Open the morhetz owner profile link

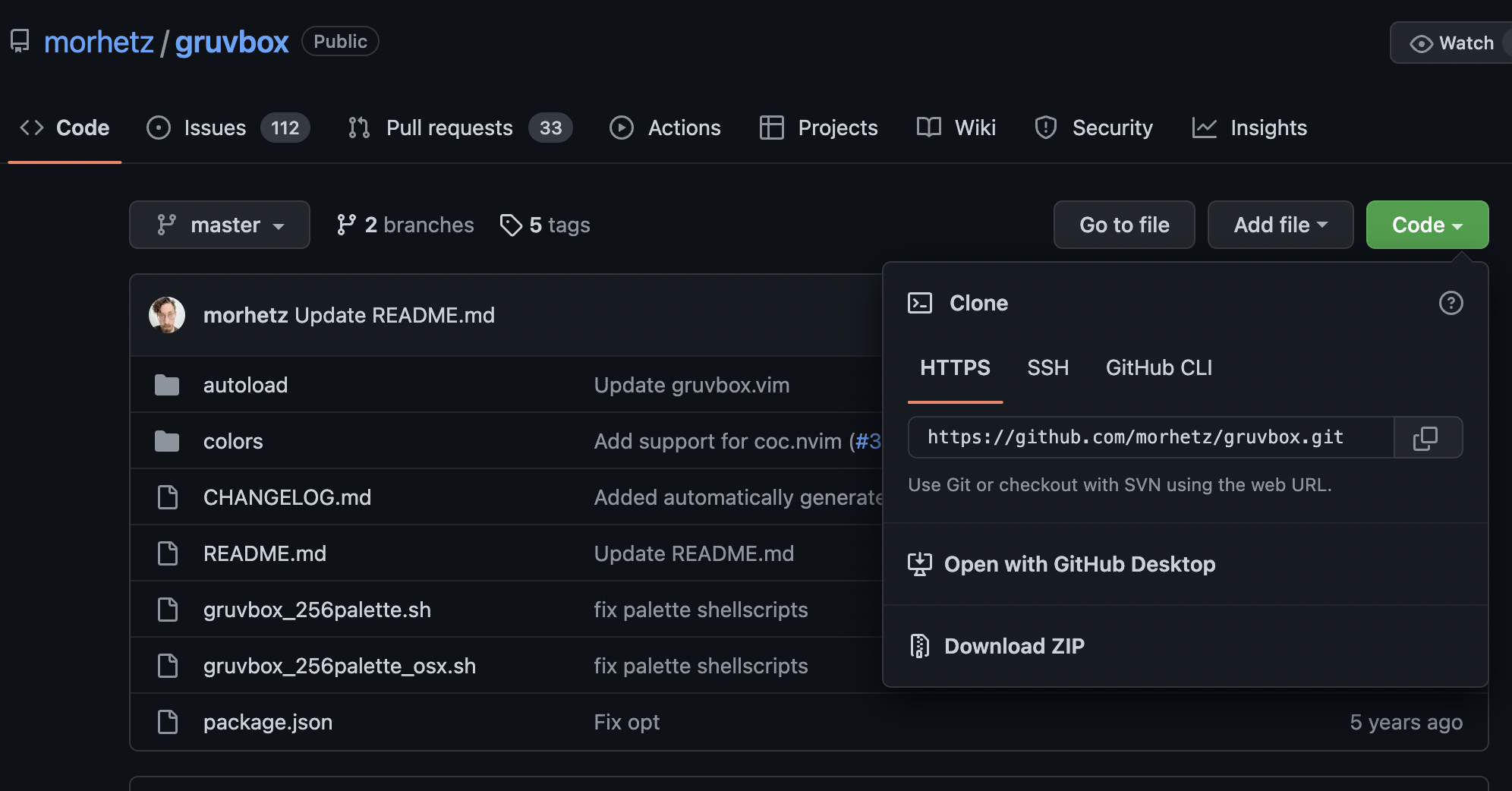[x=99, y=42]
